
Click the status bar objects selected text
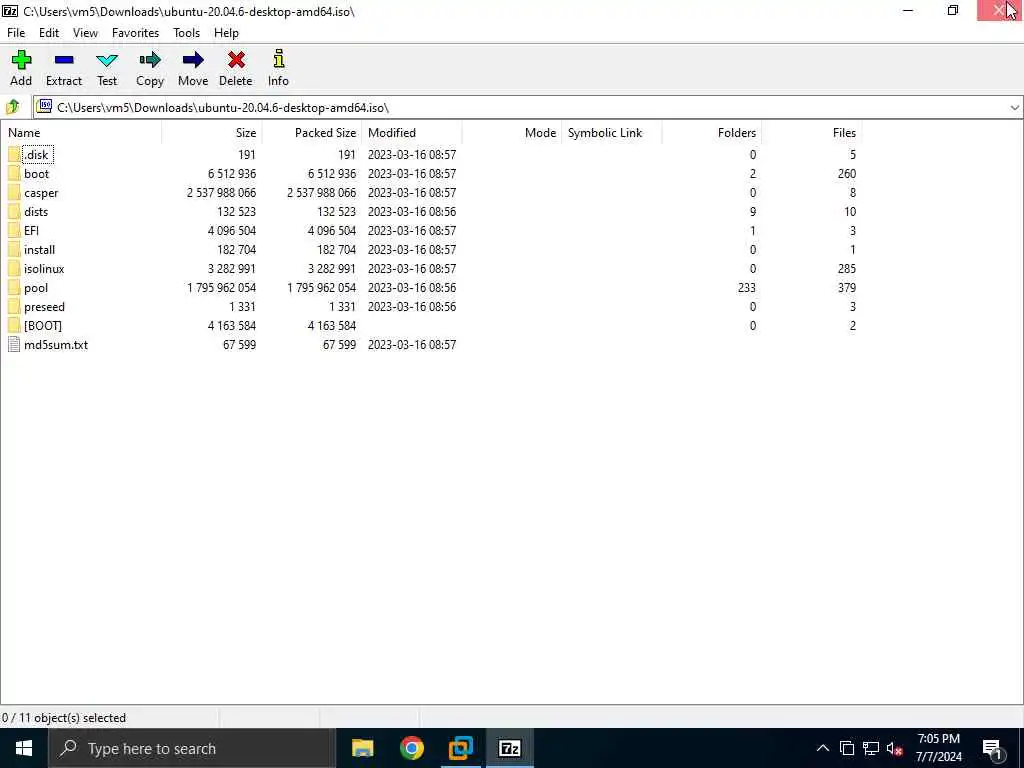click(64, 718)
